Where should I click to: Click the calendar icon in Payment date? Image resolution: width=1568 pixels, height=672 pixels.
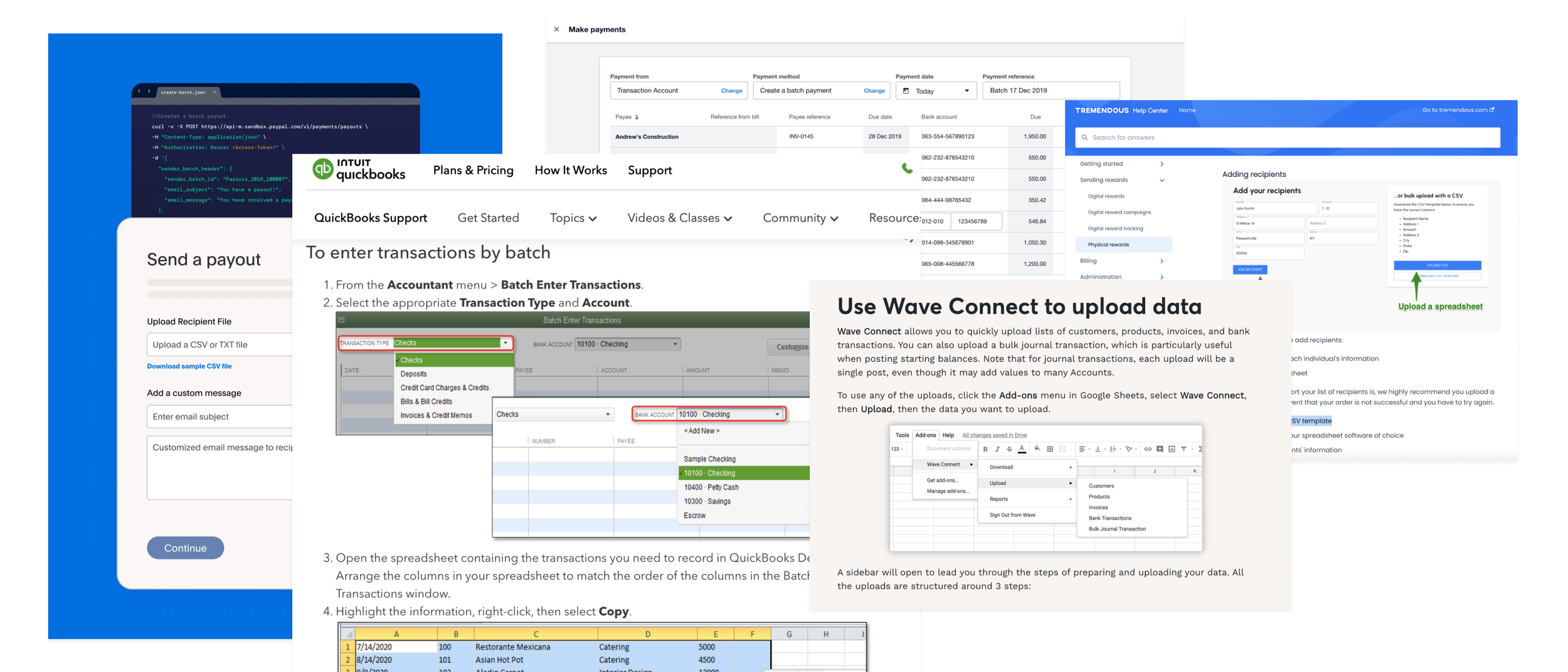[x=906, y=91]
